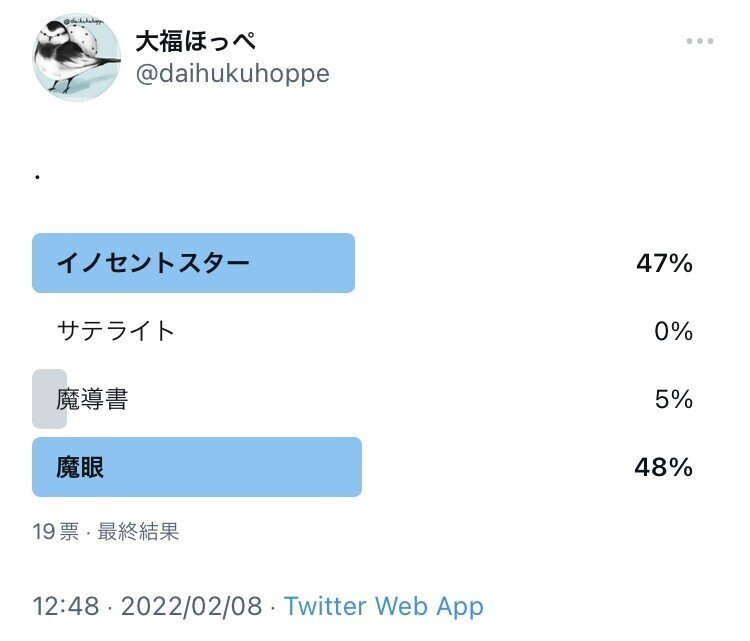Click the 魔眼 poll option label
This screenshot has width=750, height=641.
pos(80,468)
